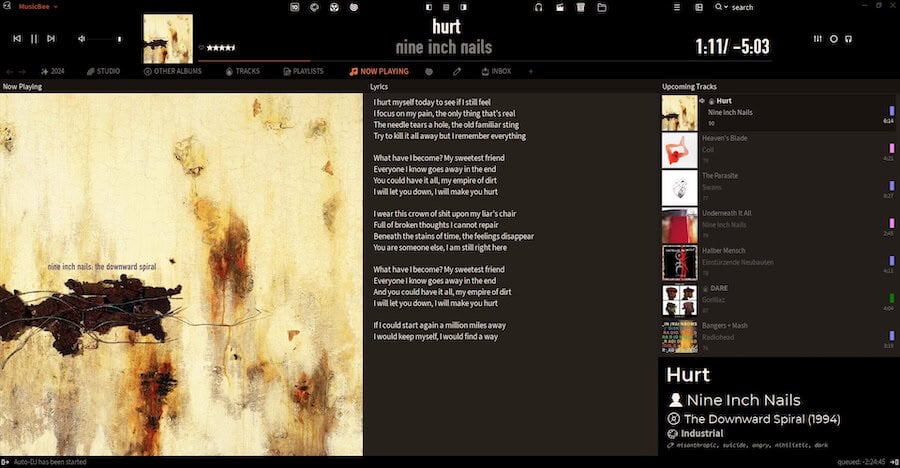
Task: Click the Industrial genre link
Action: click(701, 434)
